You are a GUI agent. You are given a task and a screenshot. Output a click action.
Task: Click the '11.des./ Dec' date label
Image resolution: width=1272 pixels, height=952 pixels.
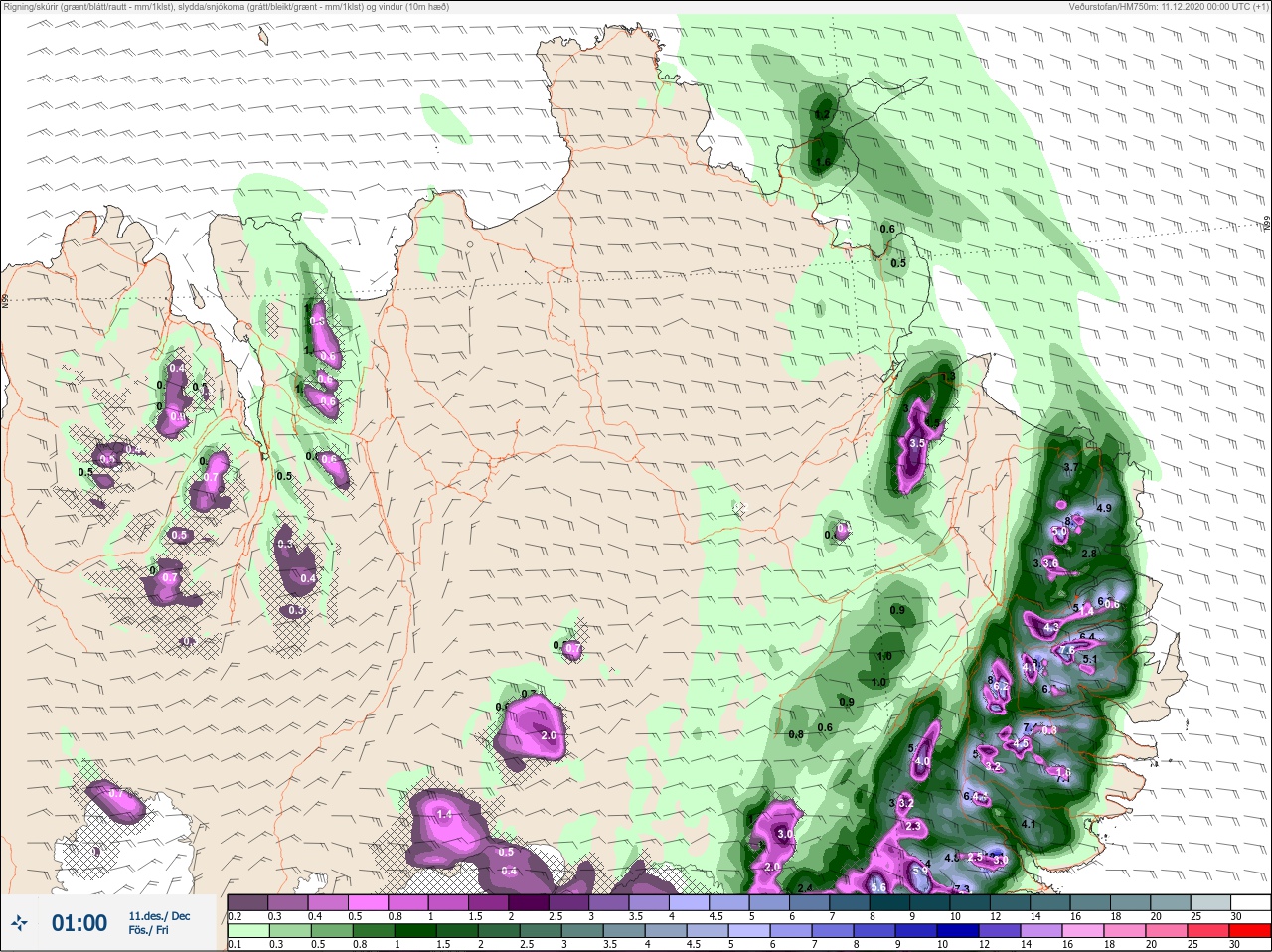159,915
